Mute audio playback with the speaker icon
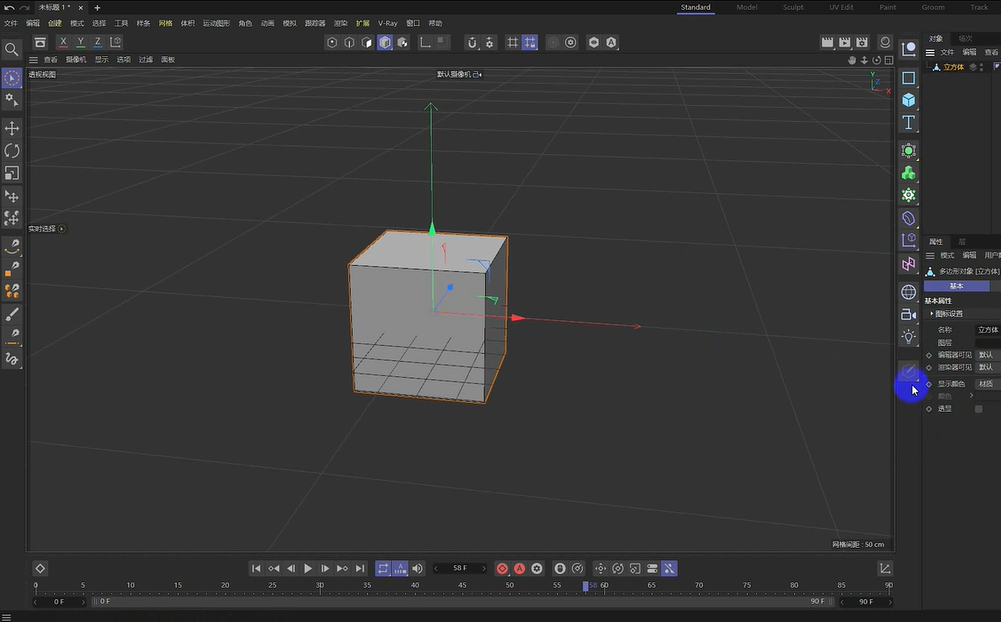1001x622 pixels. [416, 568]
